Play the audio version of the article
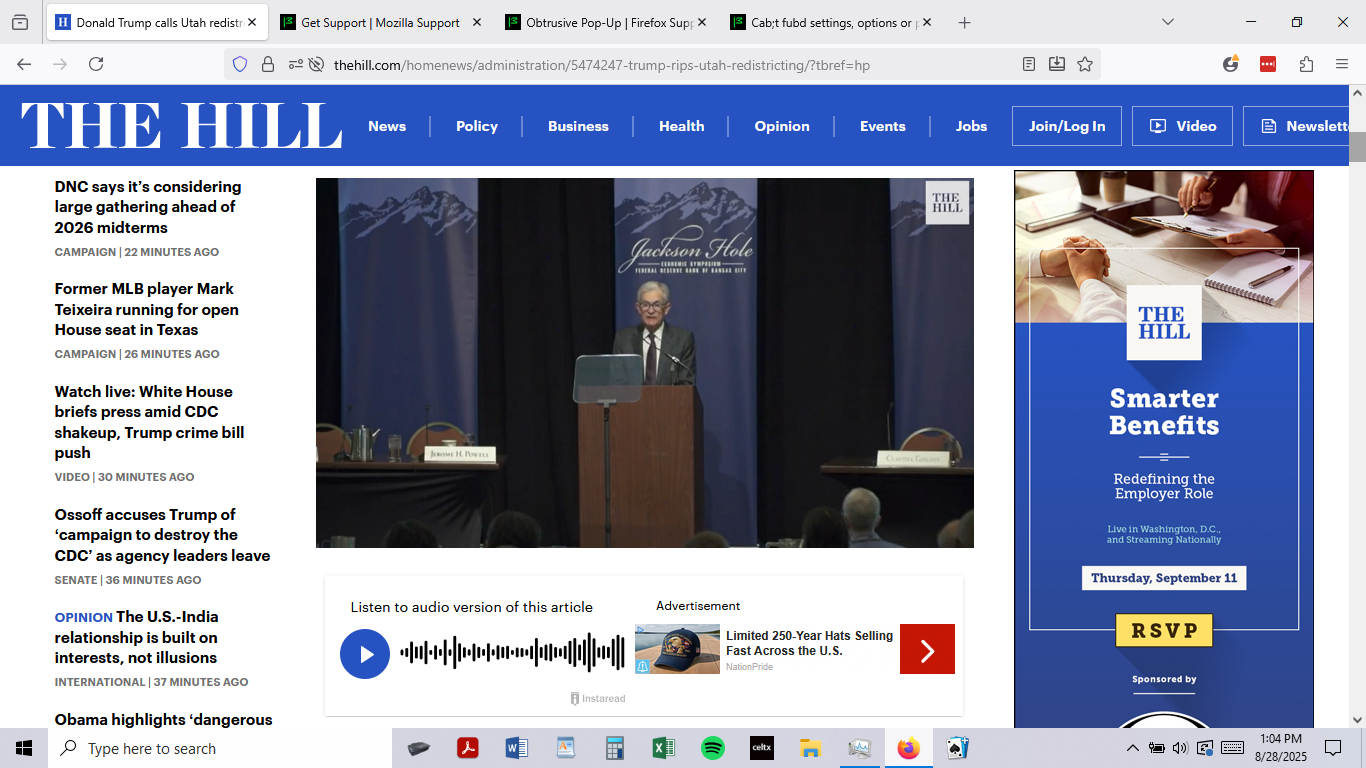 tap(365, 654)
